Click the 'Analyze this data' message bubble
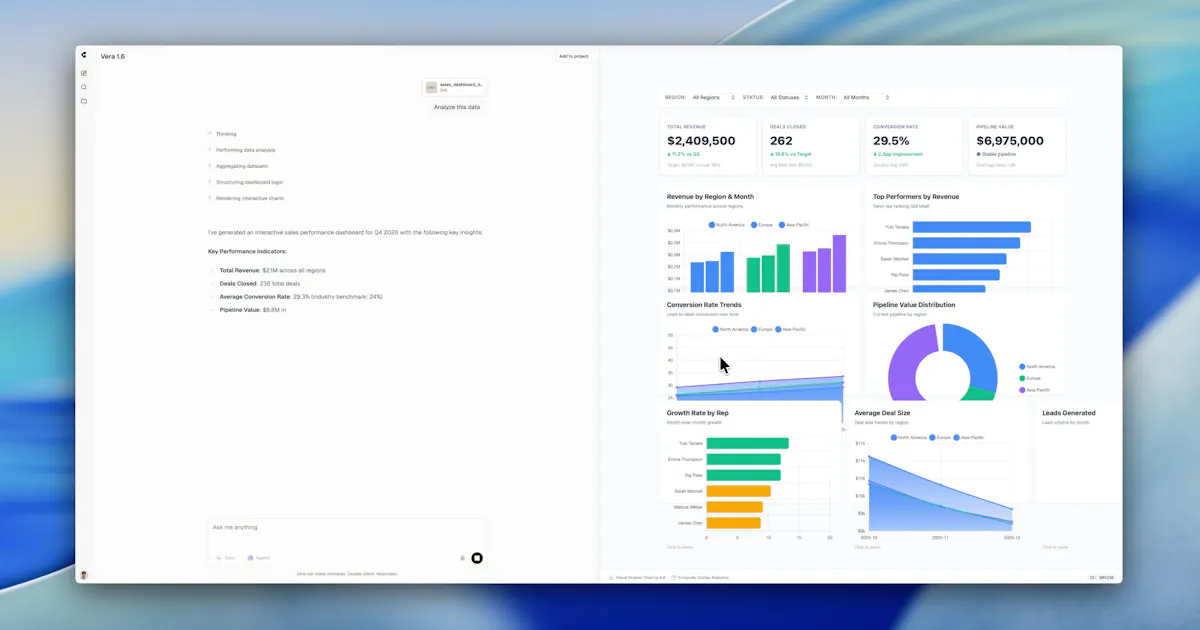 [457, 107]
